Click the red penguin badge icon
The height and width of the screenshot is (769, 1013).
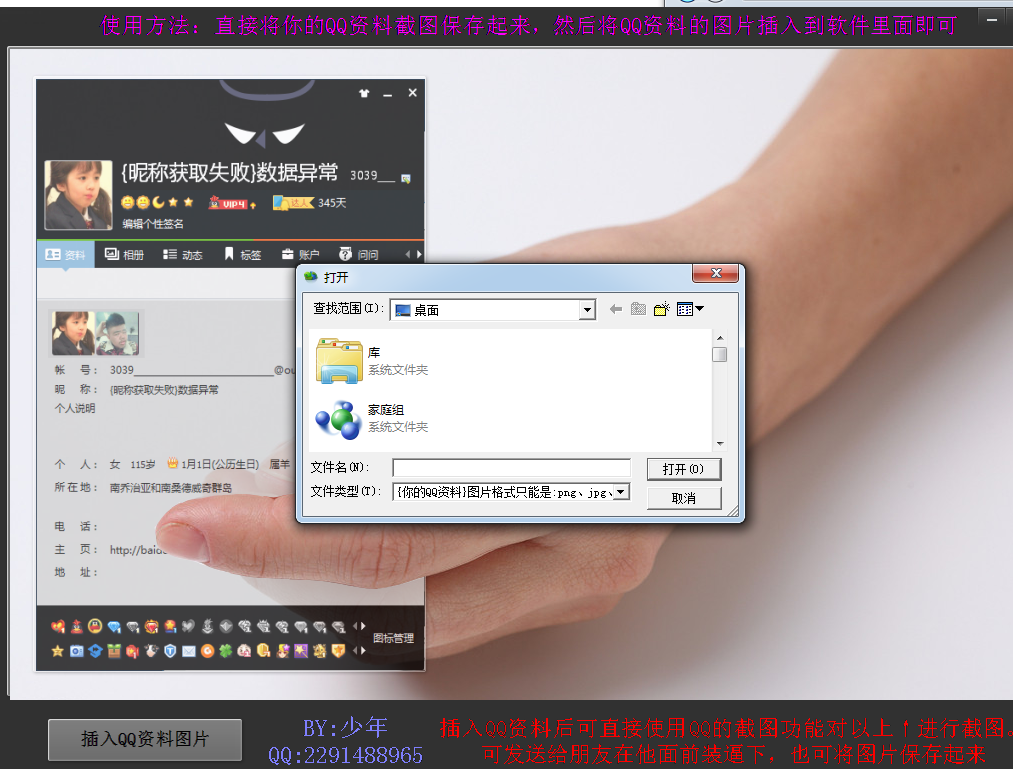pos(77,626)
